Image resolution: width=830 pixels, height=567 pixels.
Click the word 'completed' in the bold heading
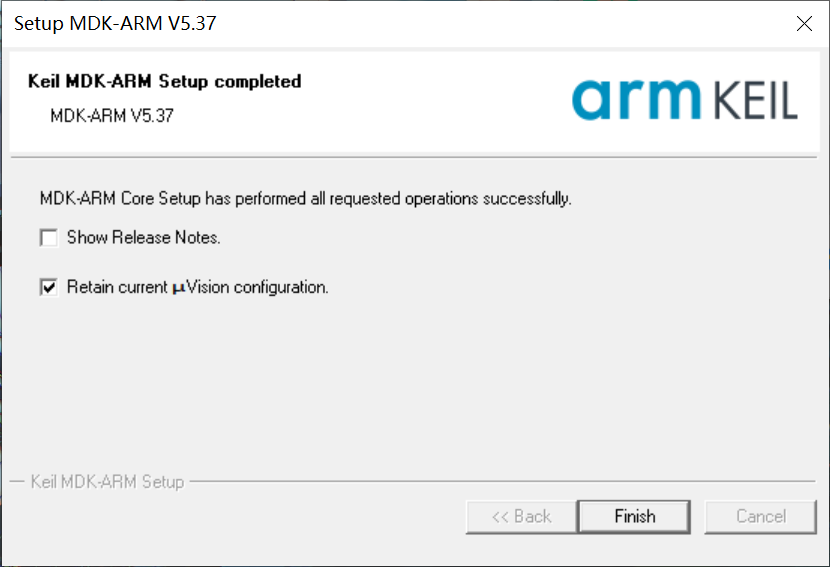(258, 81)
